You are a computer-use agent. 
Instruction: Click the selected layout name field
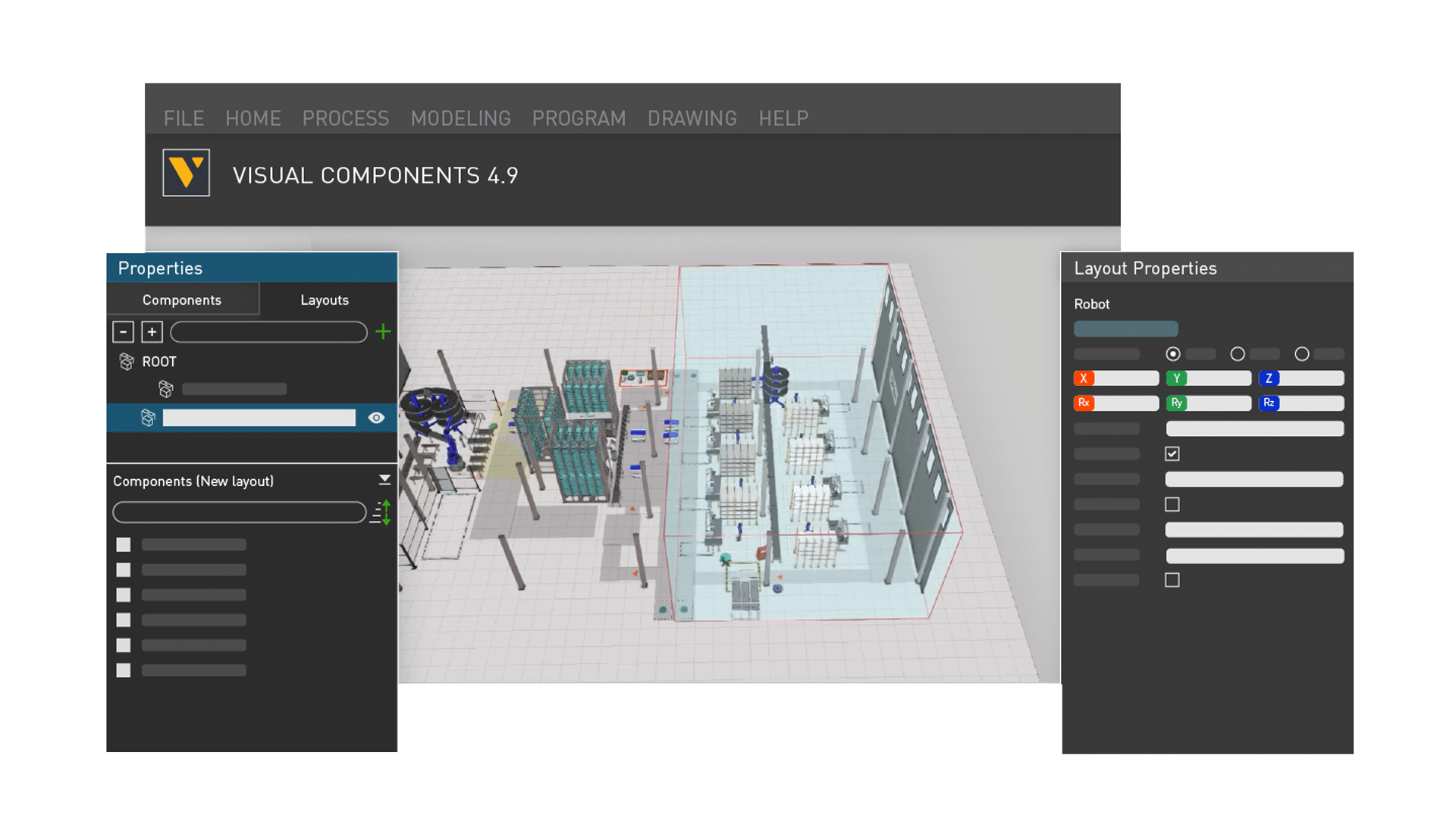click(259, 418)
